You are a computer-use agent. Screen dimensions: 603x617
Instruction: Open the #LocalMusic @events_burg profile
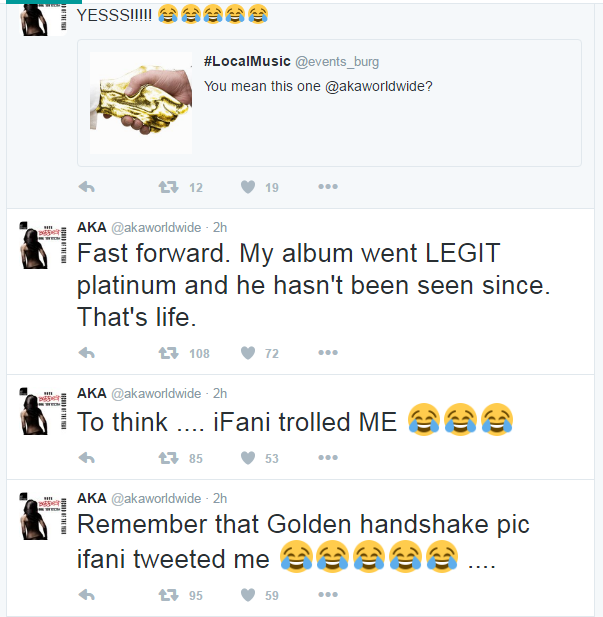point(247,62)
